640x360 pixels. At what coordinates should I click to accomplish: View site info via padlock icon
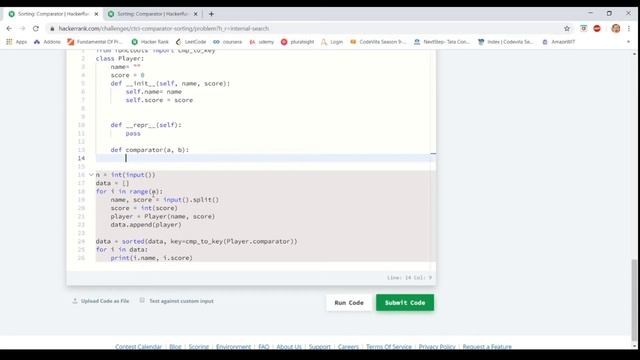52,29
